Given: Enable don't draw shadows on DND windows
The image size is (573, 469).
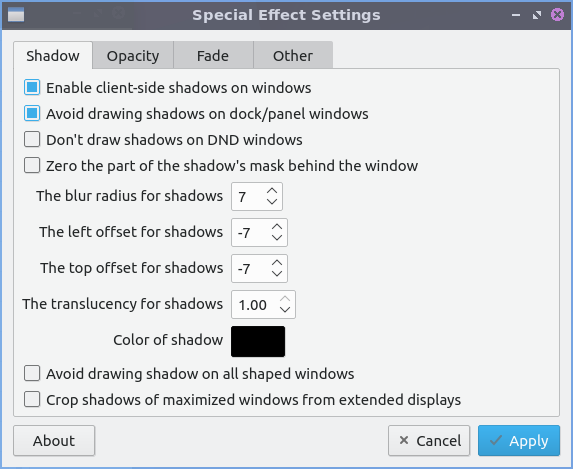Looking at the screenshot, I should click(32, 140).
